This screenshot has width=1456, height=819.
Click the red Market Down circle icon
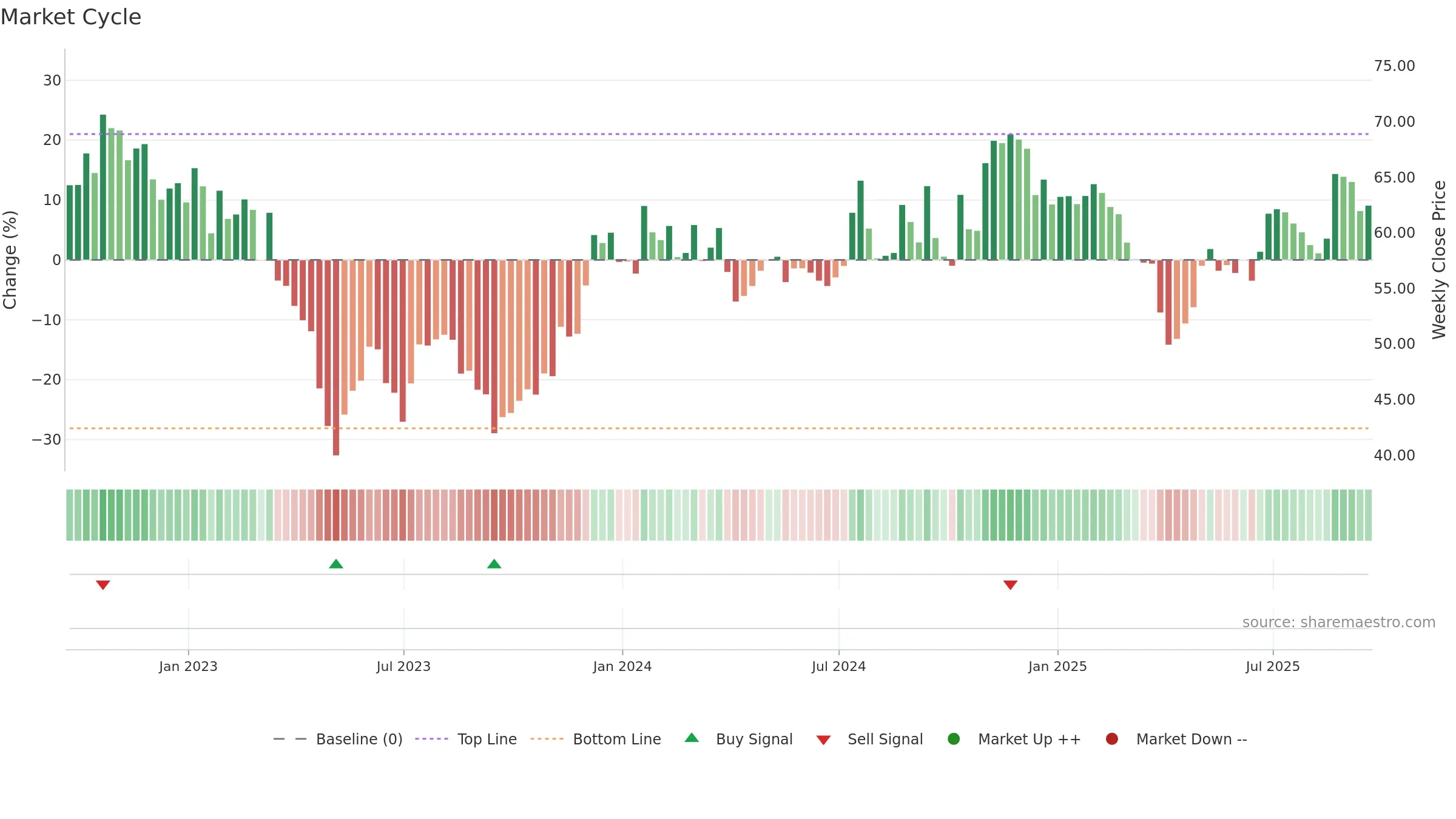[x=1112, y=739]
